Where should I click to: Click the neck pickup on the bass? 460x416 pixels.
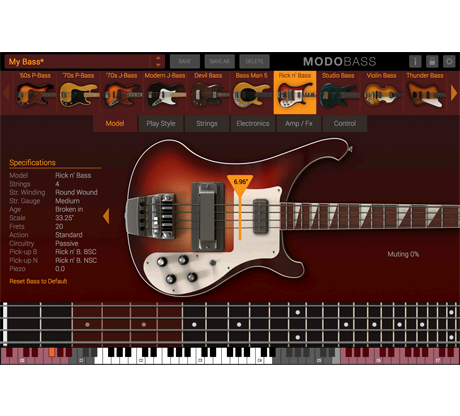(x=261, y=216)
